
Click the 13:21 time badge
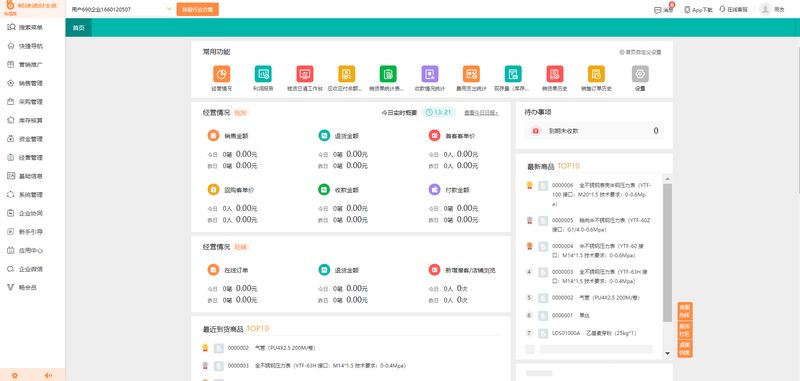tap(438, 112)
